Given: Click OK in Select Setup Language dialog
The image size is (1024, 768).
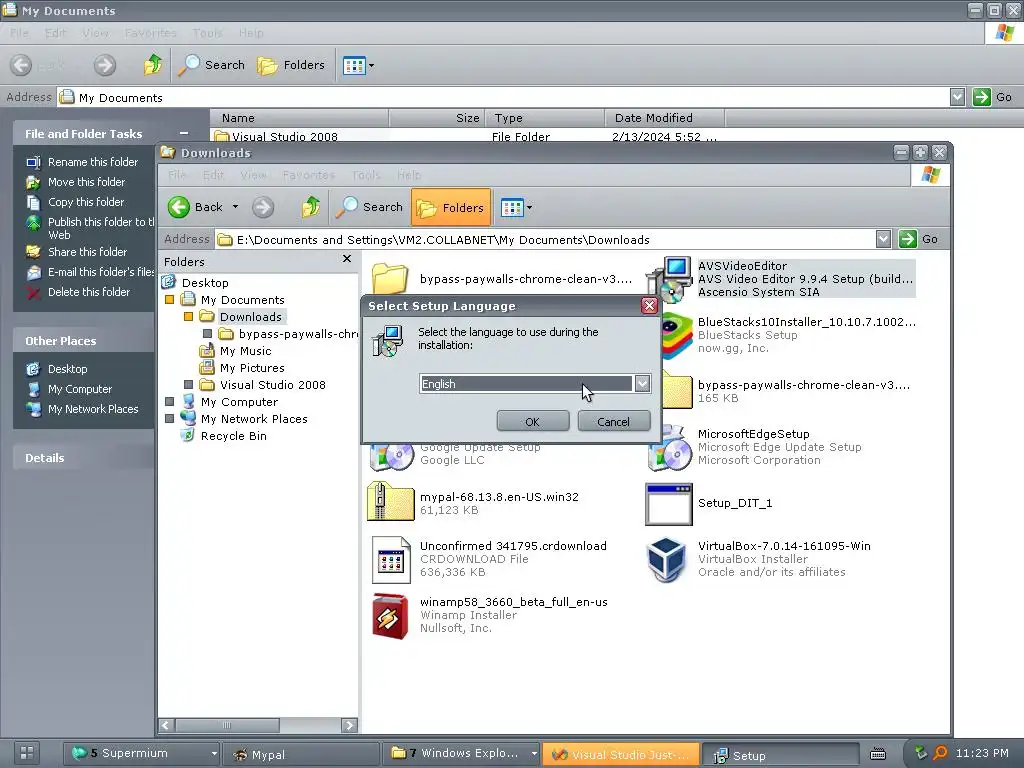Looking at the screenshot, I should pos(532,421).
